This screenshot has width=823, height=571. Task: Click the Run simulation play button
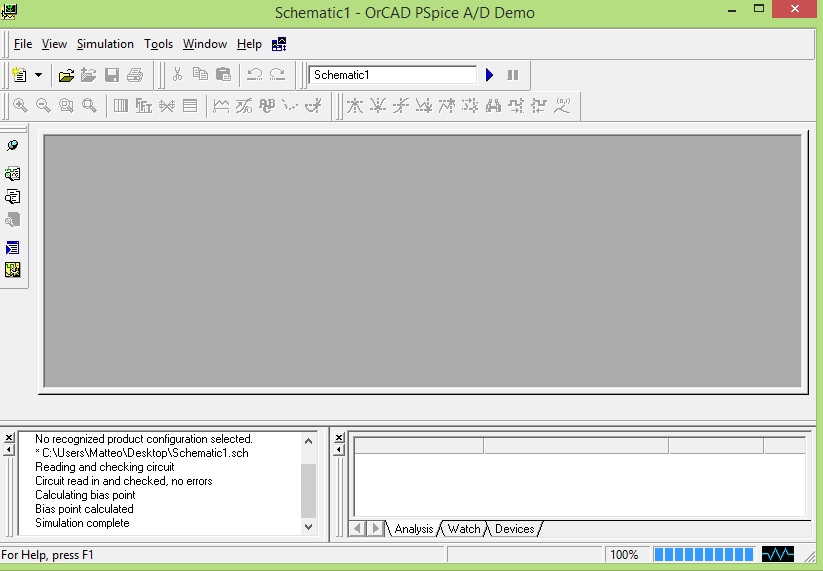pos(490,75)
